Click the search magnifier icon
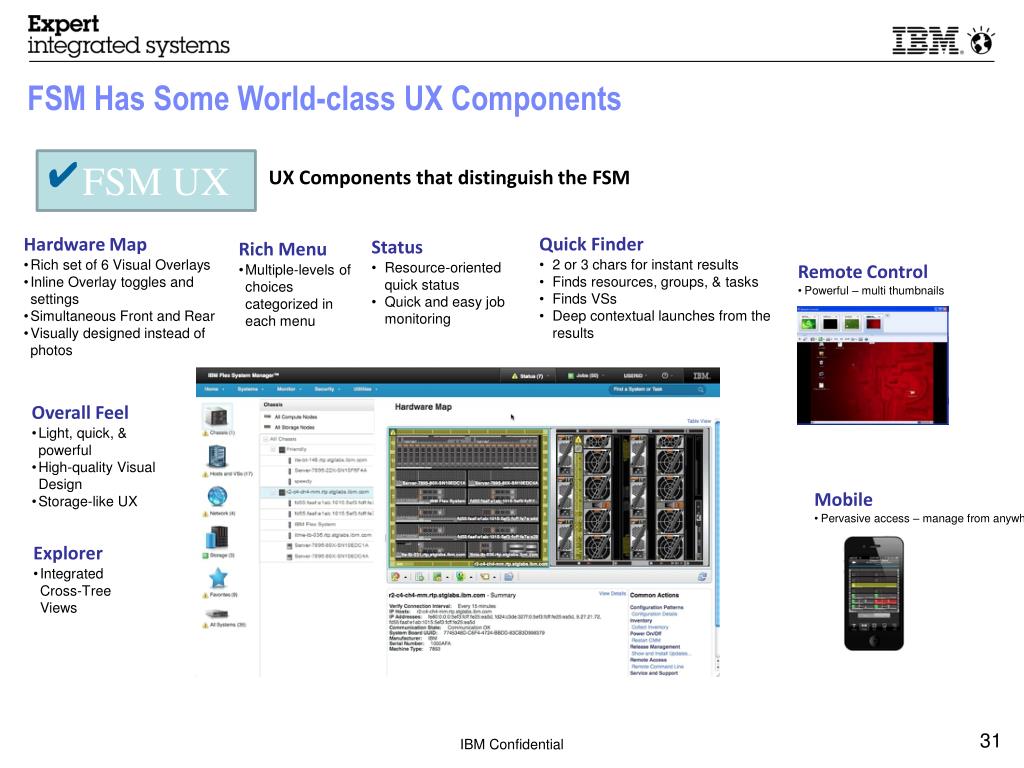 click(701, 389)
